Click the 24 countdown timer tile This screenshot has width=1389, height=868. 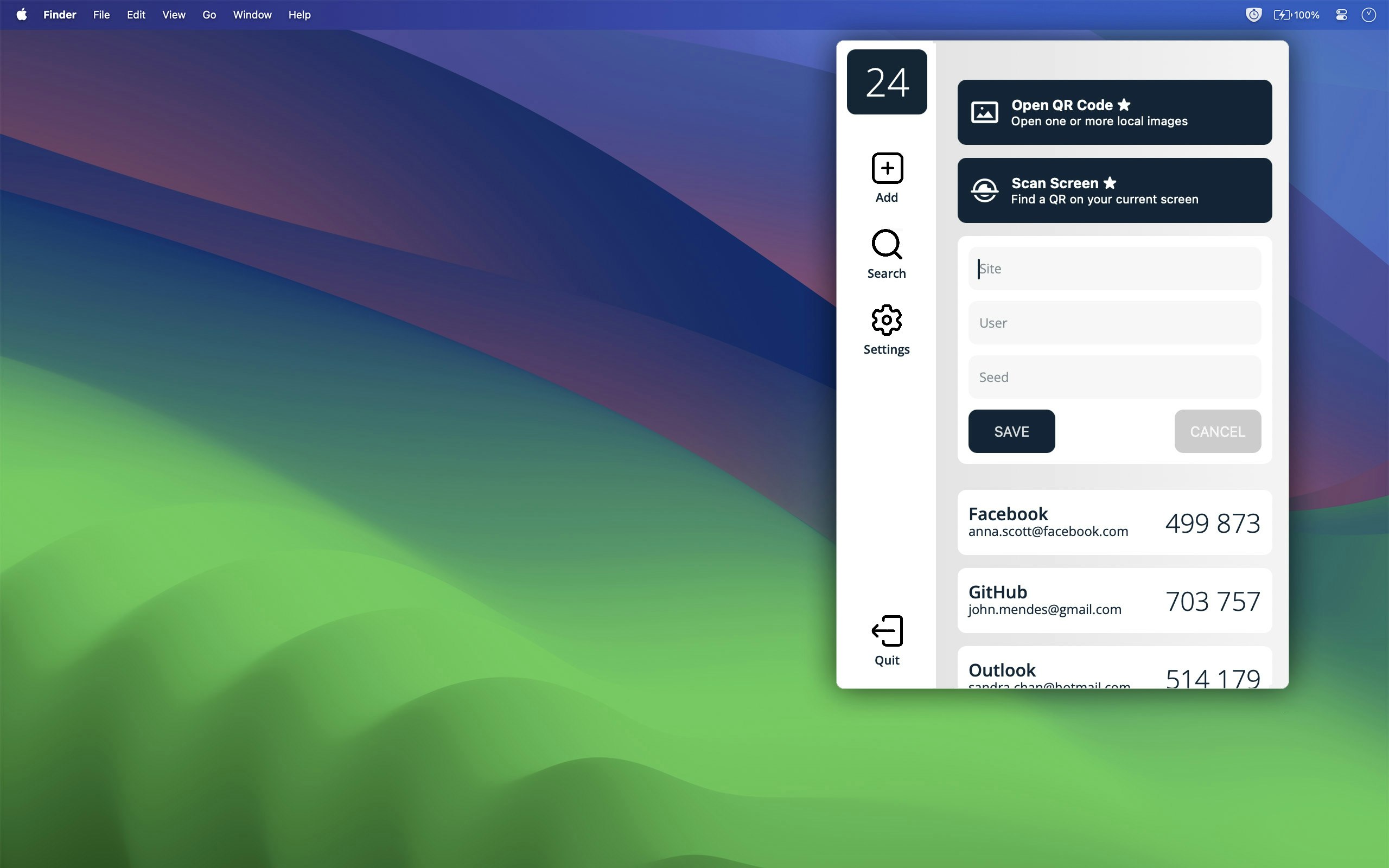pyautogui.click(x=887, y=81)
